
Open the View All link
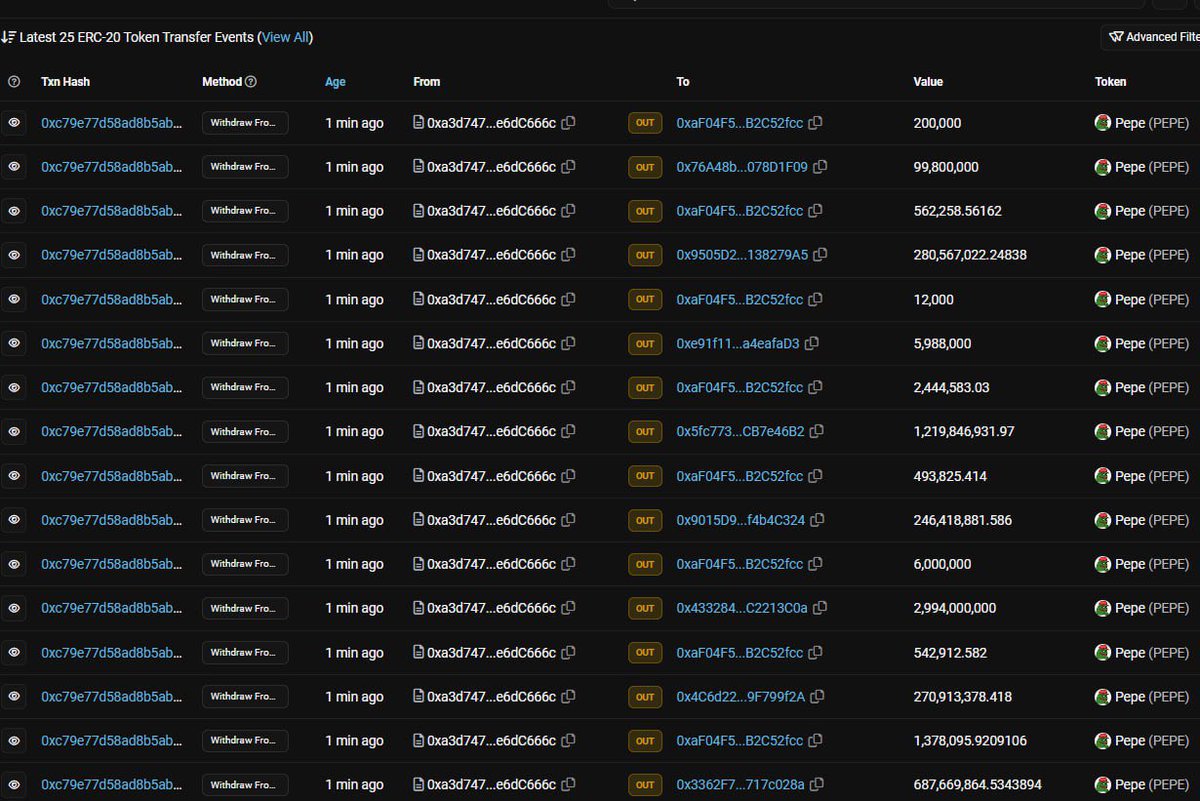(x=285, y=37)
